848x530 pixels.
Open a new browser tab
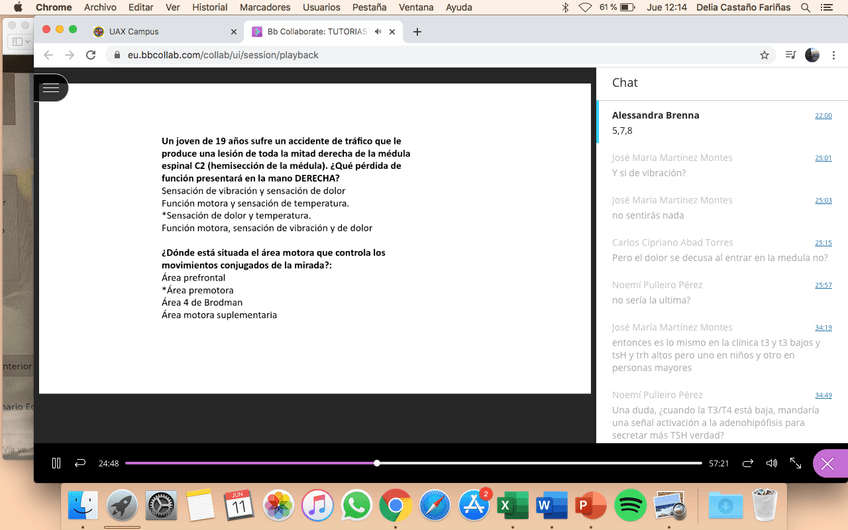(x=417, y=31)
